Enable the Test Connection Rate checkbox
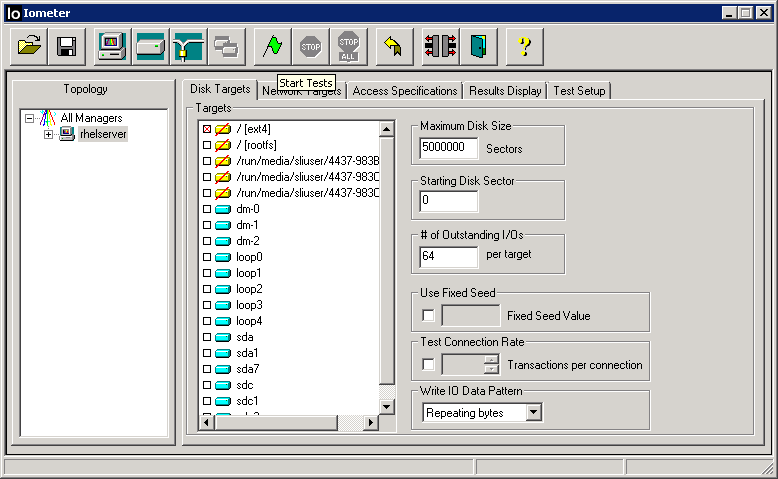The width and height of the screenshot is (778, 479). [x=429, y=365]
